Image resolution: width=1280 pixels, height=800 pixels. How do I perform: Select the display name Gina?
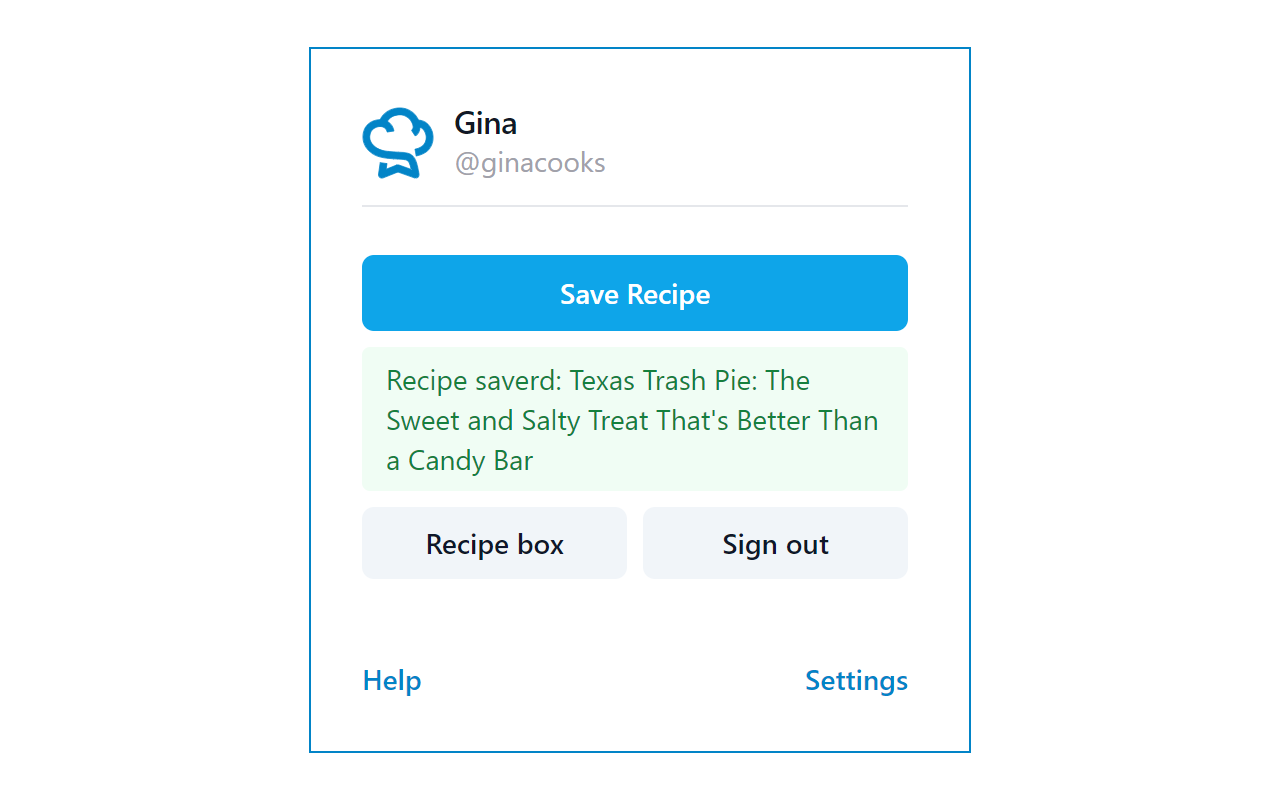tap(485, 124)
